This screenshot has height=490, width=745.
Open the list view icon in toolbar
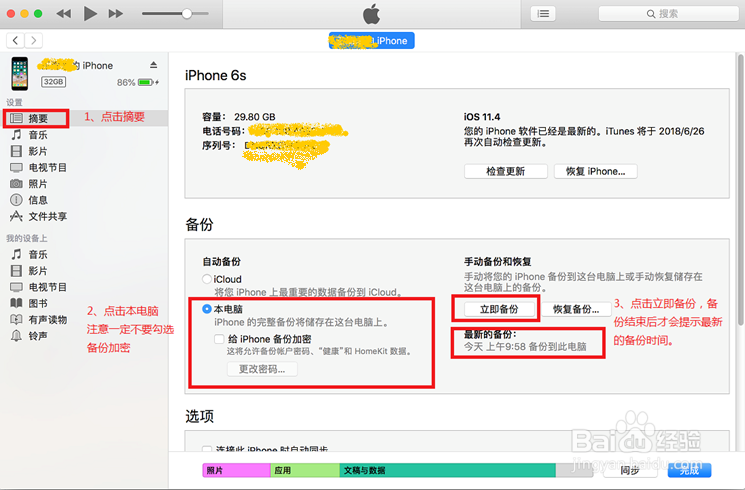coord(543,14)
